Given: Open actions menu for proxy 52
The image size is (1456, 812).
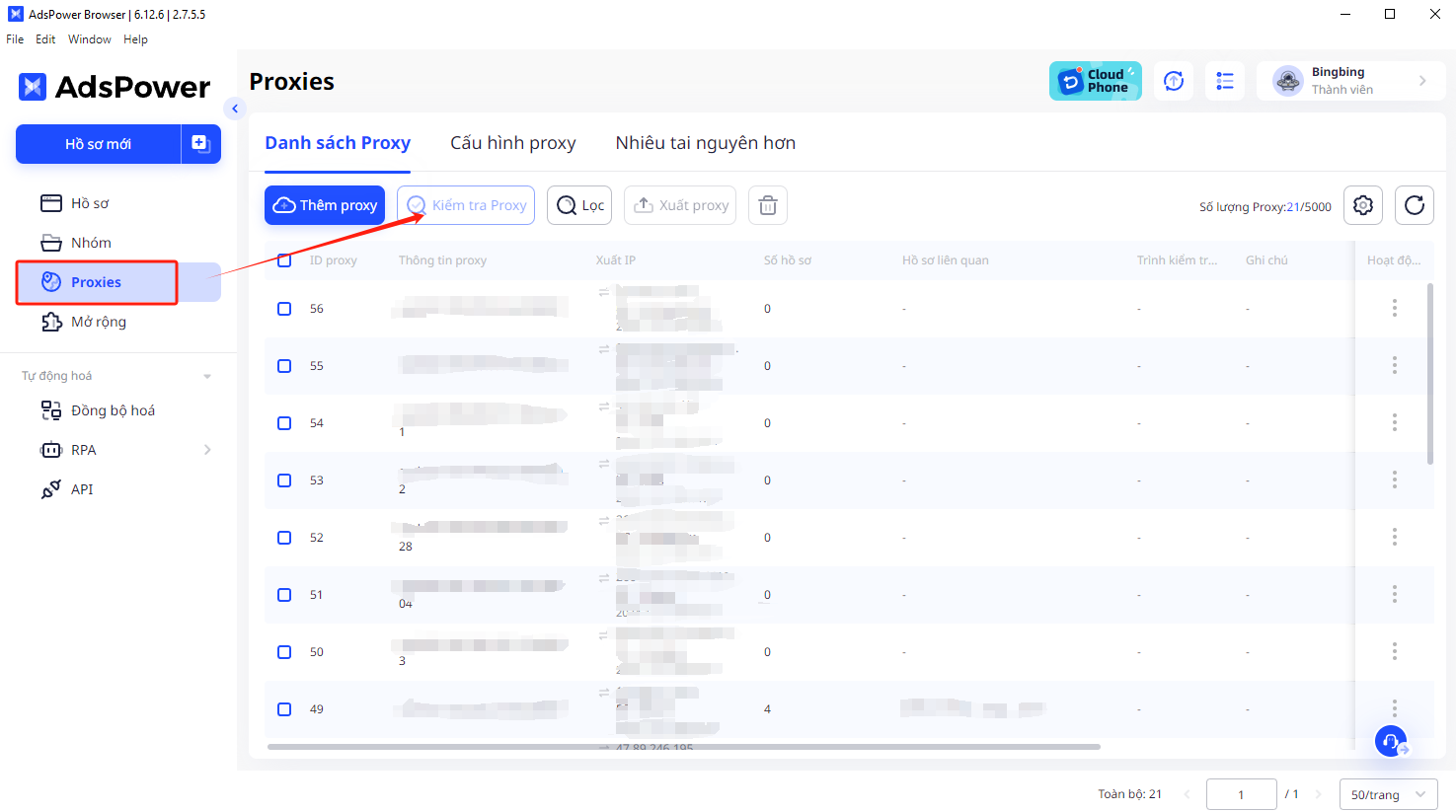Looking at the screenshot, I should tap(1395, 537).
